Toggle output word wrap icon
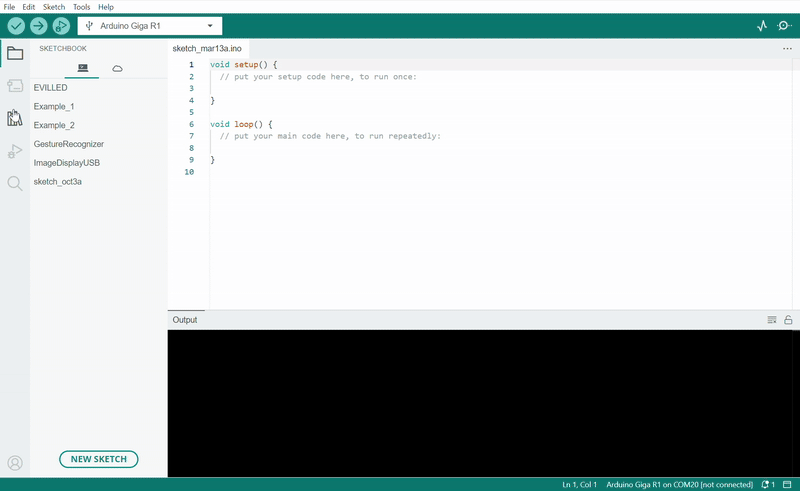 point(772,320)
